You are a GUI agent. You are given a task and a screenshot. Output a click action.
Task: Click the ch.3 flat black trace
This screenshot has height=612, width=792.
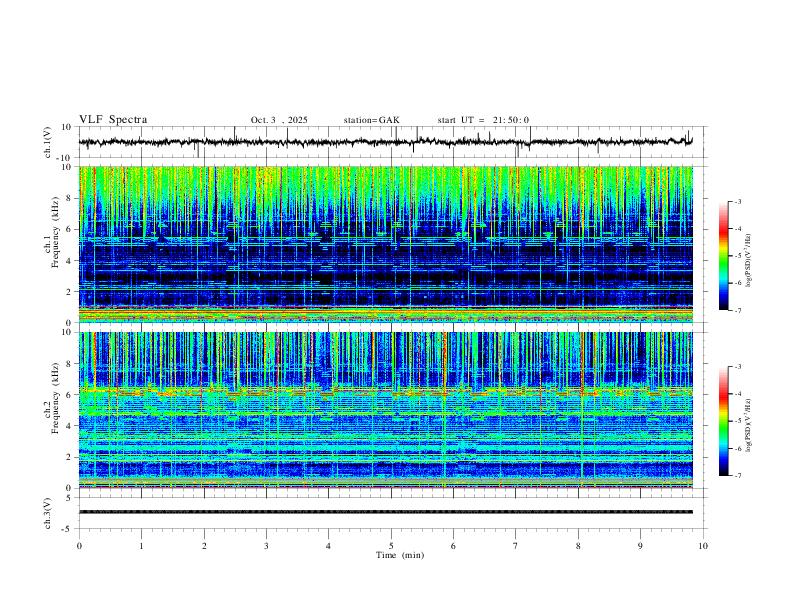coord(386,512)
